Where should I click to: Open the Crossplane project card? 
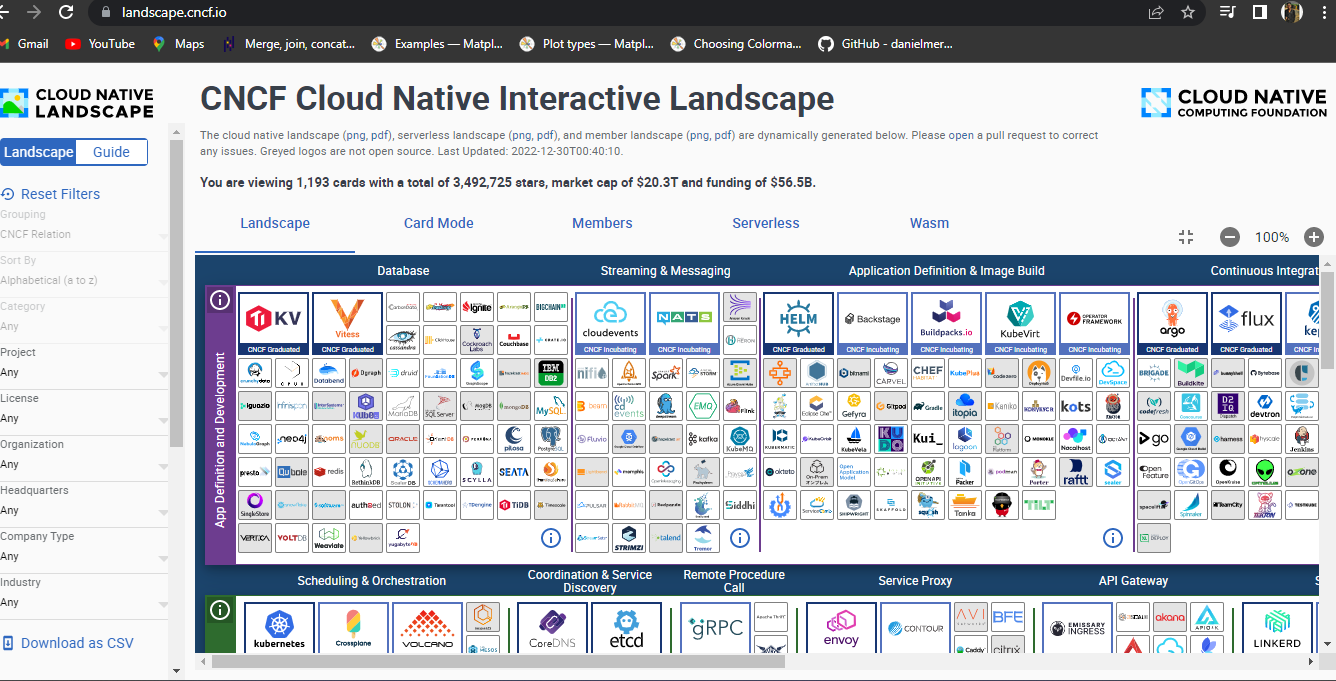pos(353,628)
